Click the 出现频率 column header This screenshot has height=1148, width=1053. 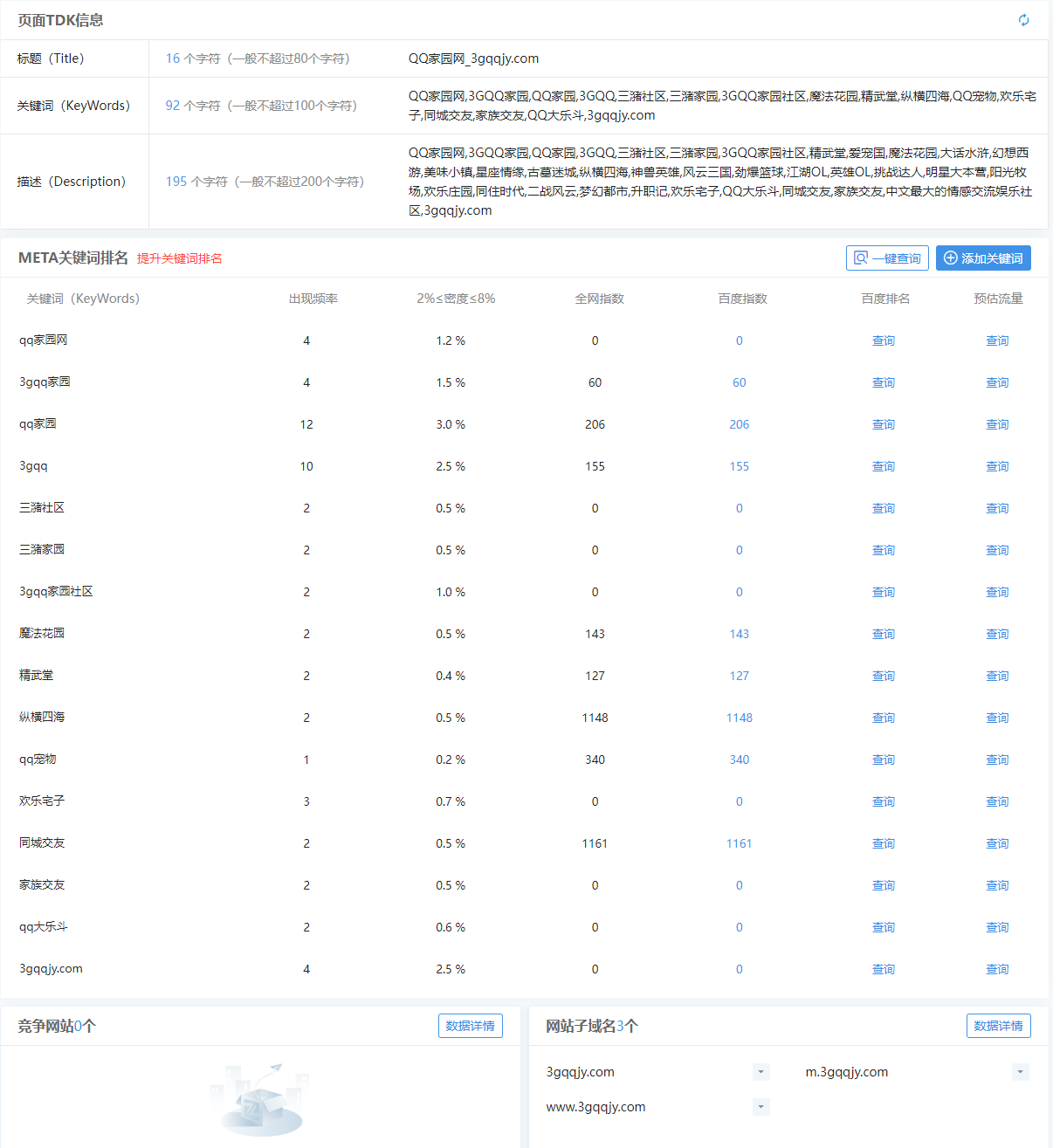pos(313,299)
